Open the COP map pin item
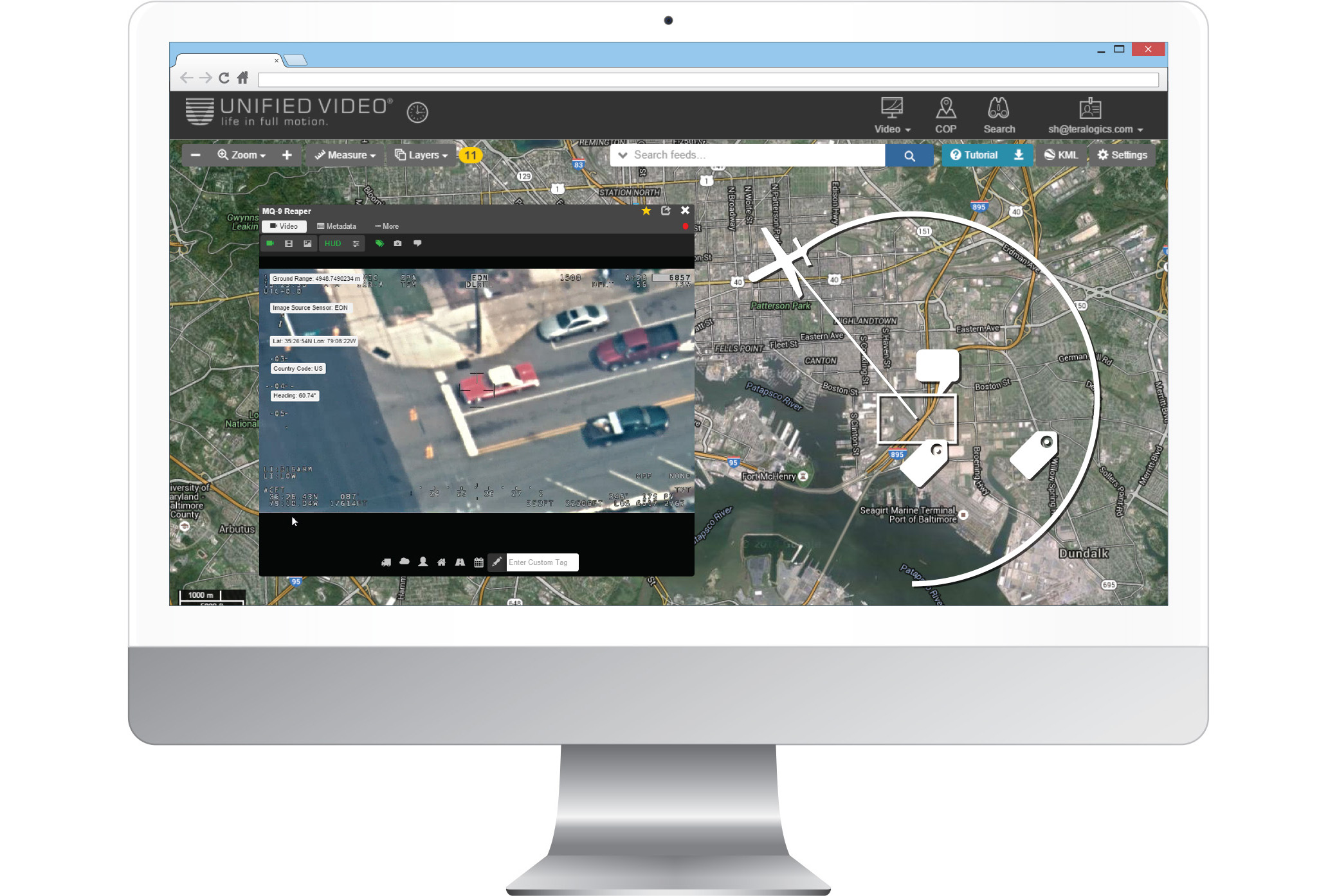Viewport: 1337px width, 896px height. pos(945,116)
